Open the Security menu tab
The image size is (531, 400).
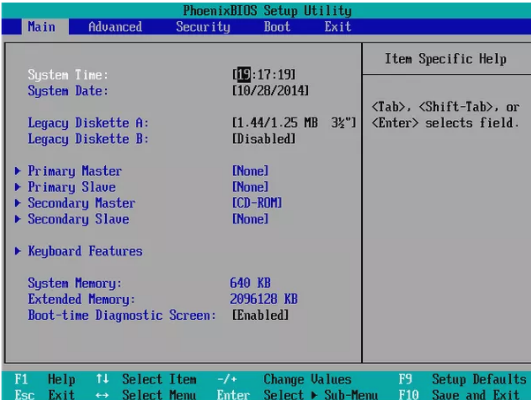coord(203,27)
